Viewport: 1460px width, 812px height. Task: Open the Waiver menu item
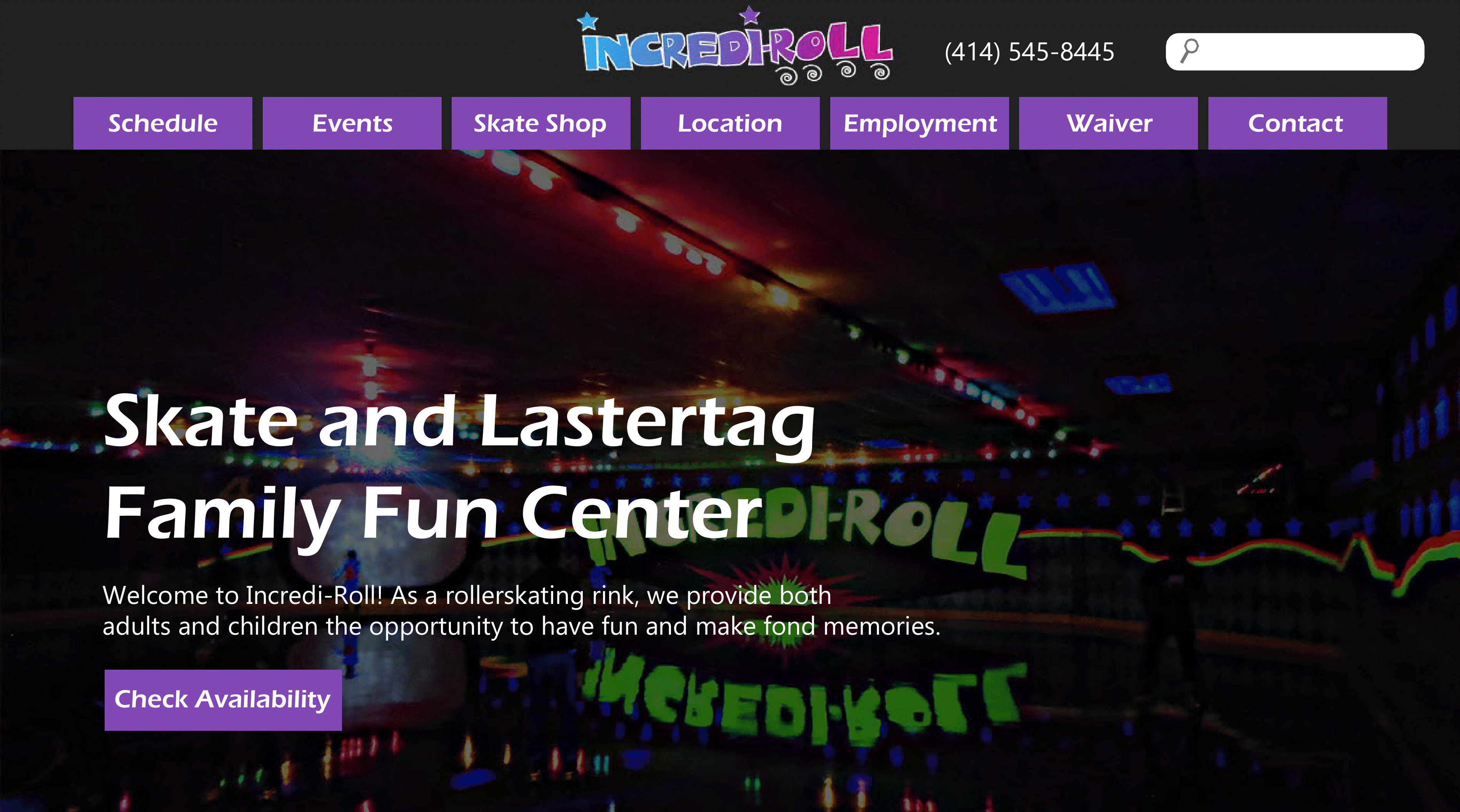point(1108,123)
